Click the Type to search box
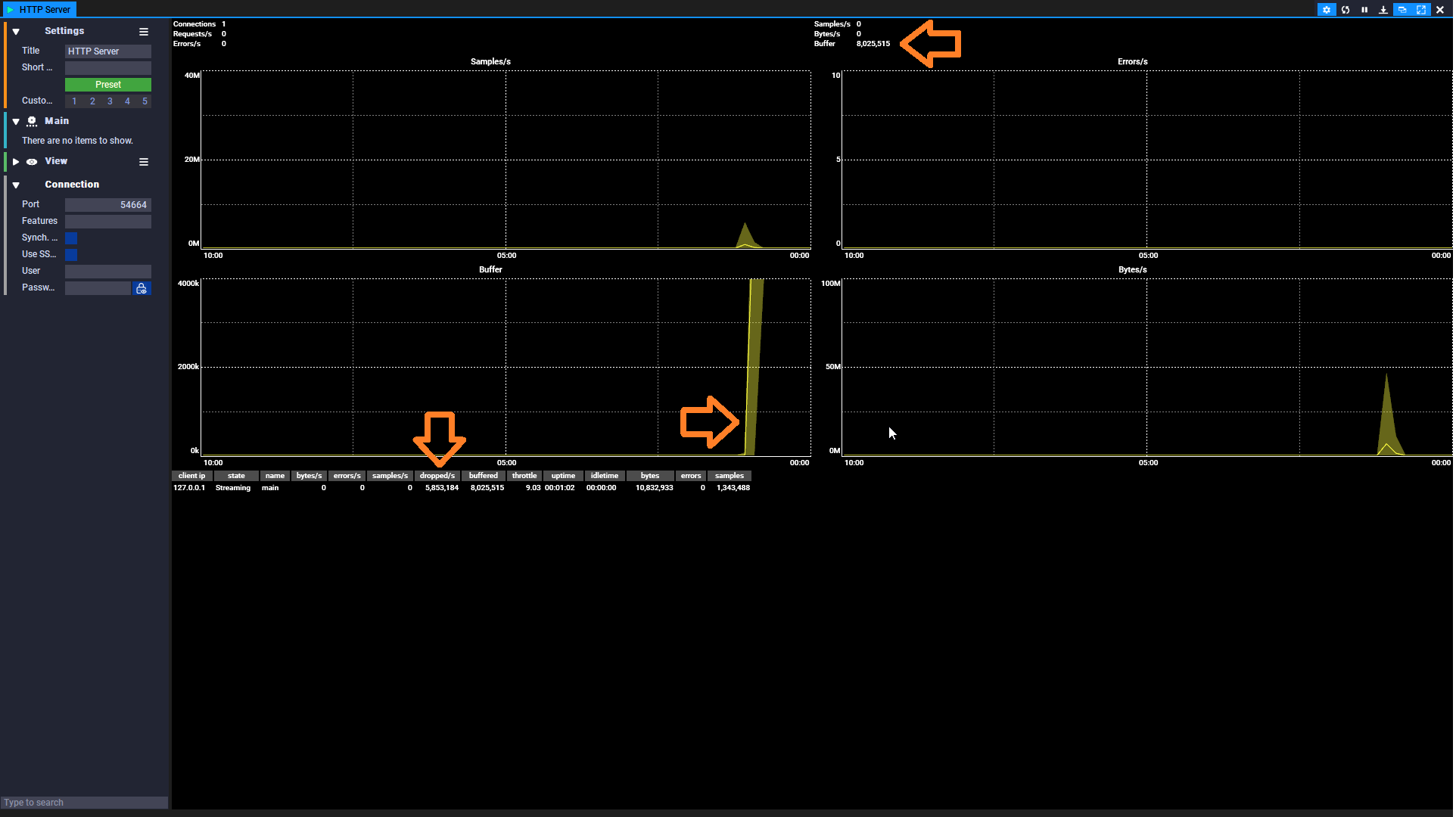Image resolution: width=1456 pixels, height=817 pixels. [84, 803]
